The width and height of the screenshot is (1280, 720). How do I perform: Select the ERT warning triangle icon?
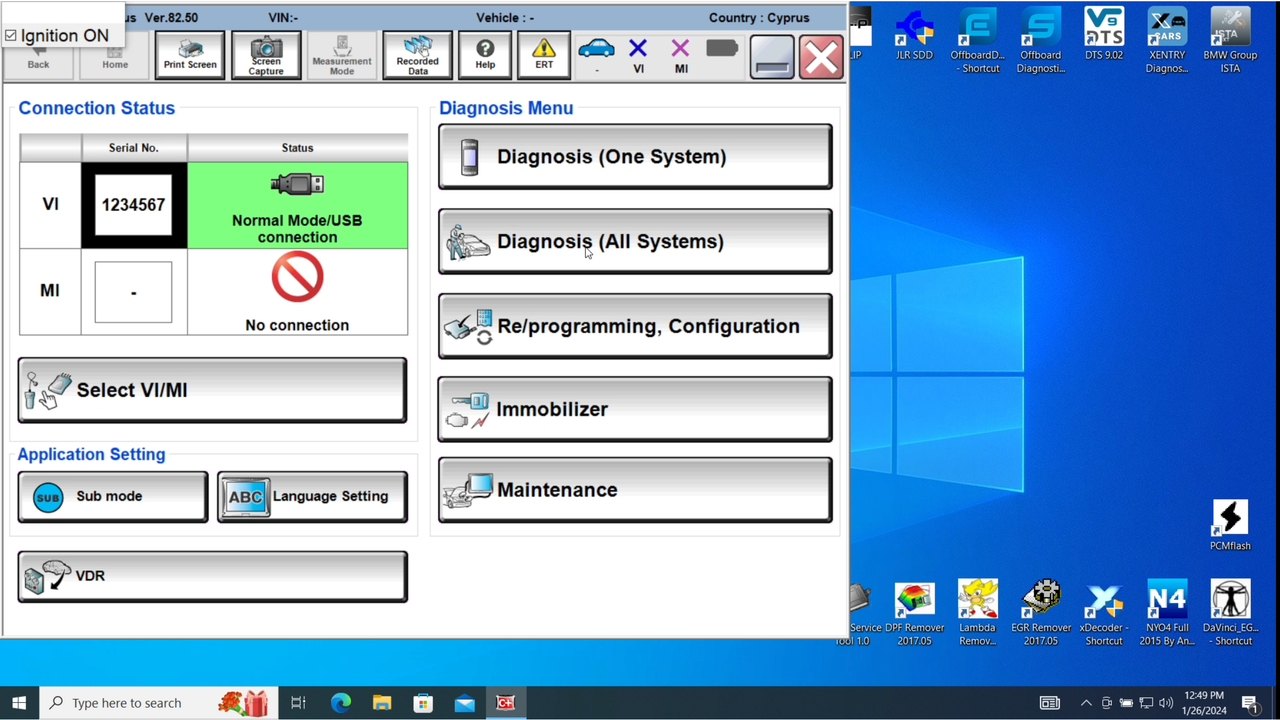[543, 55]
